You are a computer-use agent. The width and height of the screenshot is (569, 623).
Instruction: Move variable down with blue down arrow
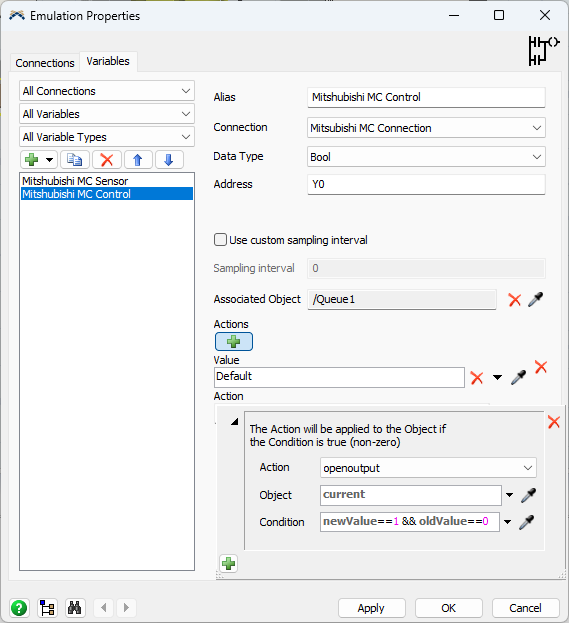pyautogui.click(x=169, y=160)
